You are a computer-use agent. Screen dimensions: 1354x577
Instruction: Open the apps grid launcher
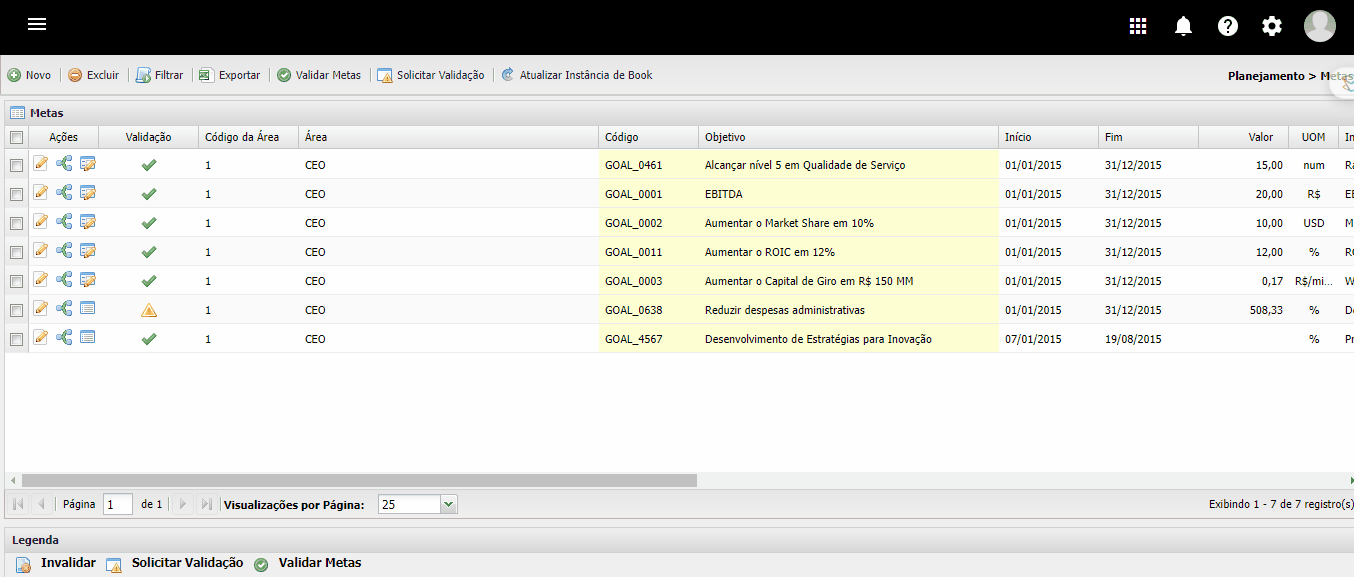(1138, 26)
